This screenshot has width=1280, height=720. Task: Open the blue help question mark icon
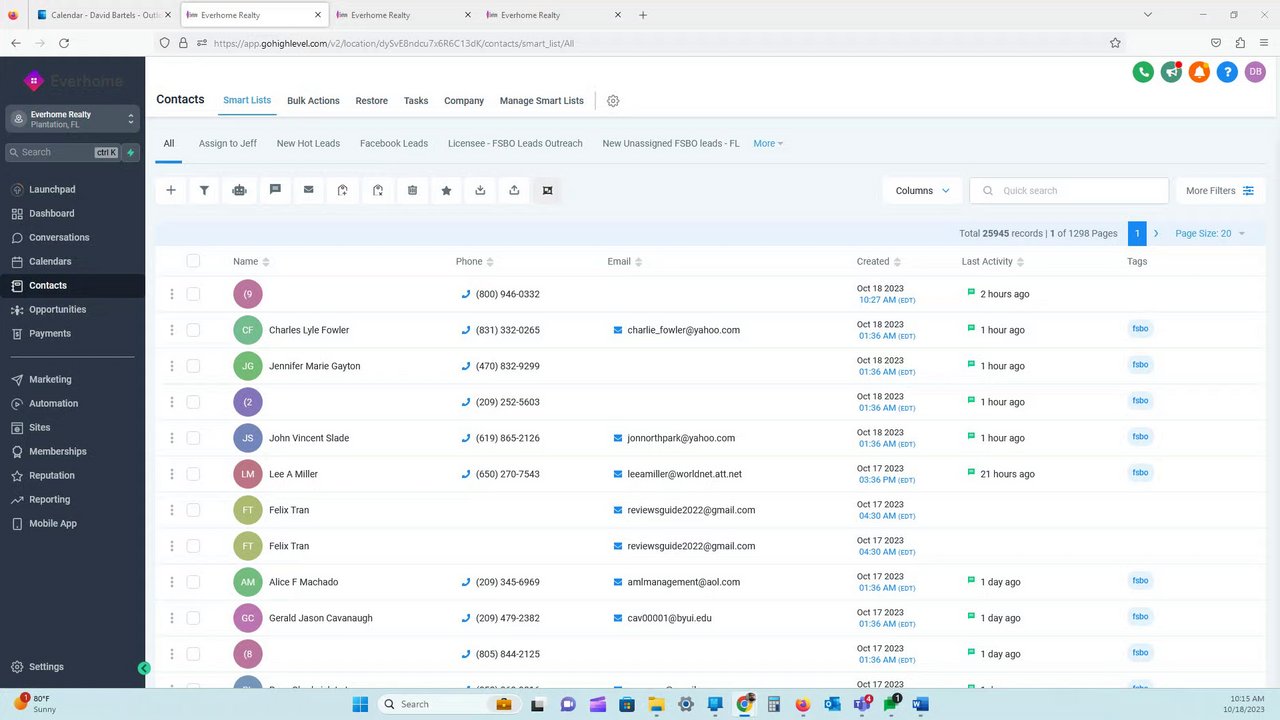[x=1227, y=72]
